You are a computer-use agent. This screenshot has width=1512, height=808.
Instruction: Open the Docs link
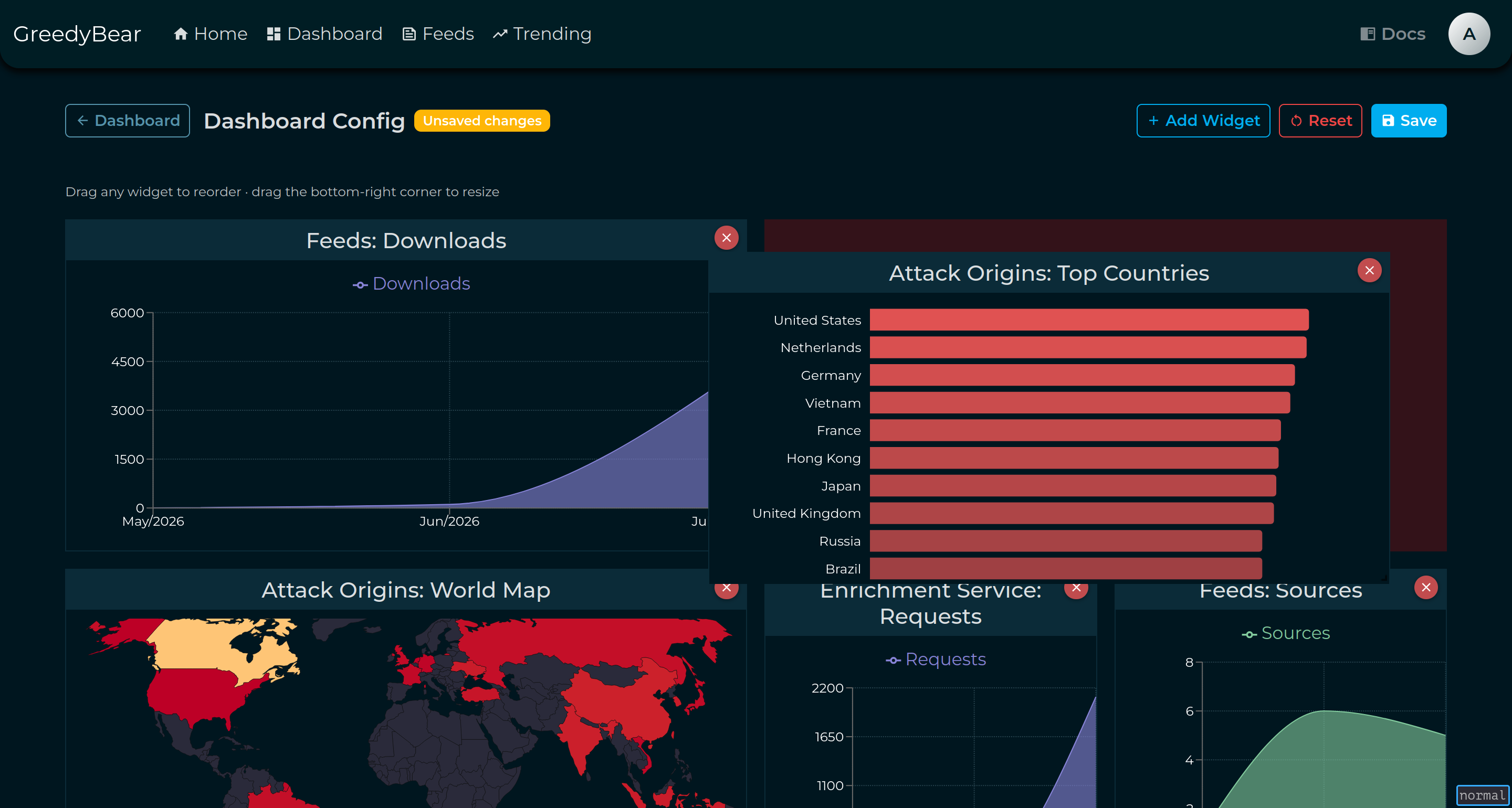click(x=1393, y=34)
